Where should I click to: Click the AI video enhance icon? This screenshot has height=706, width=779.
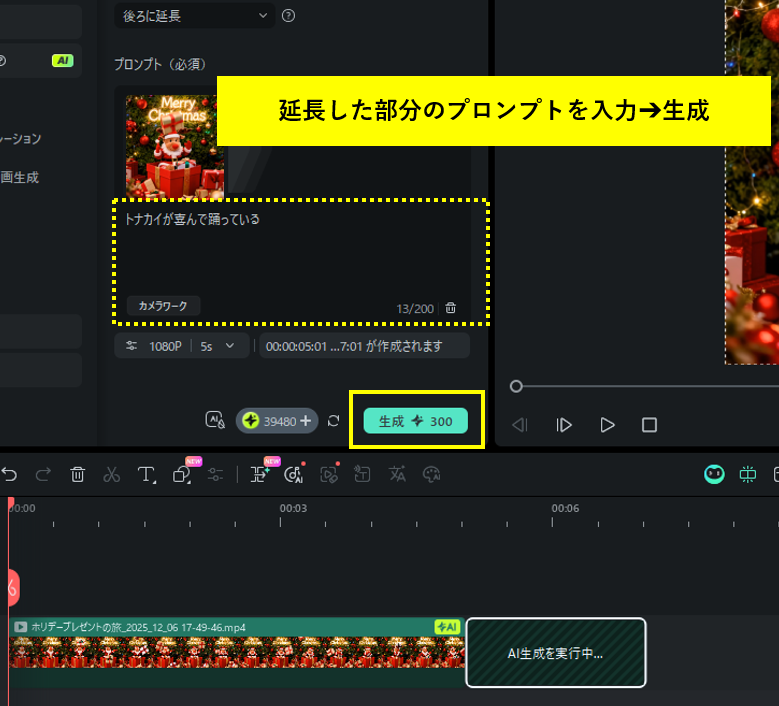[329, 474]
